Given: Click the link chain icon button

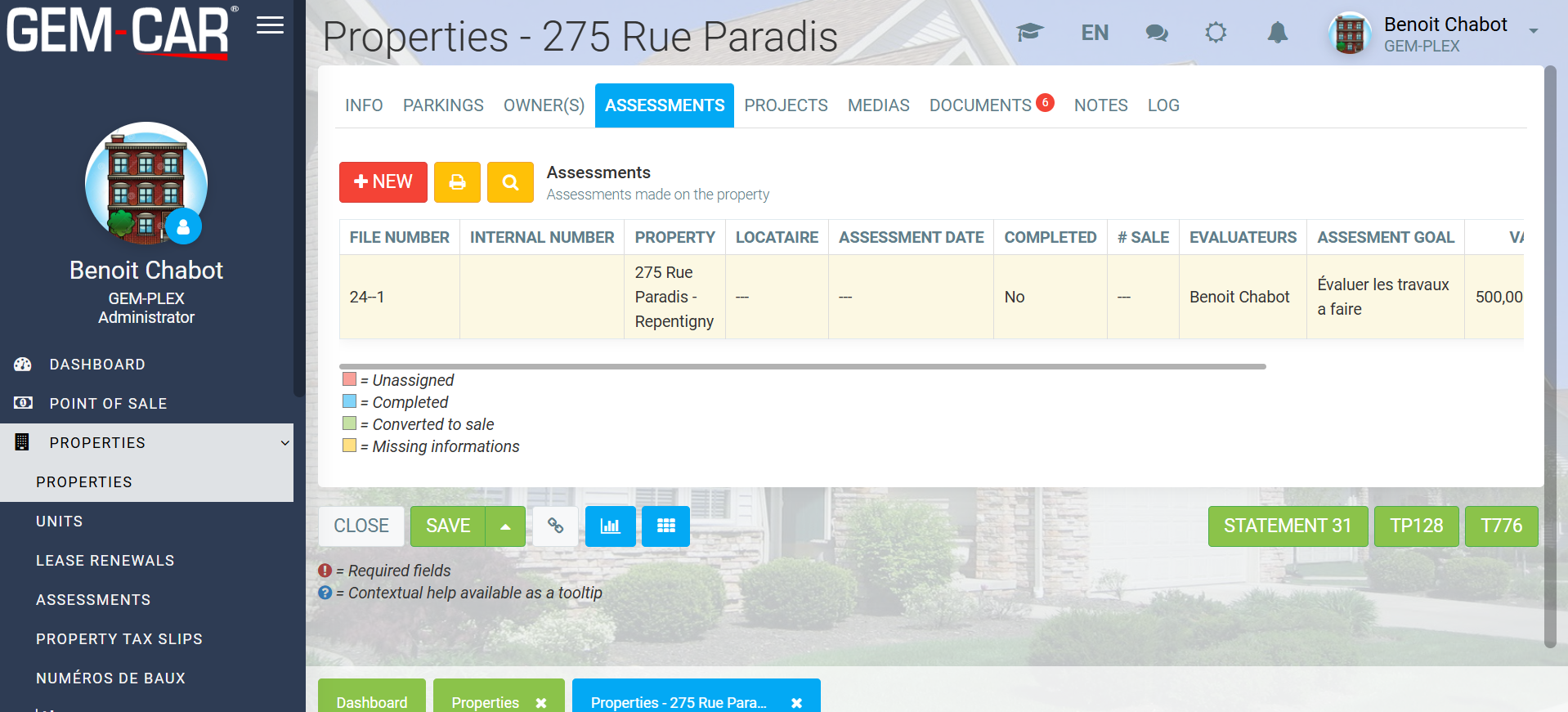Looking at the screenshot, I should [x=555, y=526].
